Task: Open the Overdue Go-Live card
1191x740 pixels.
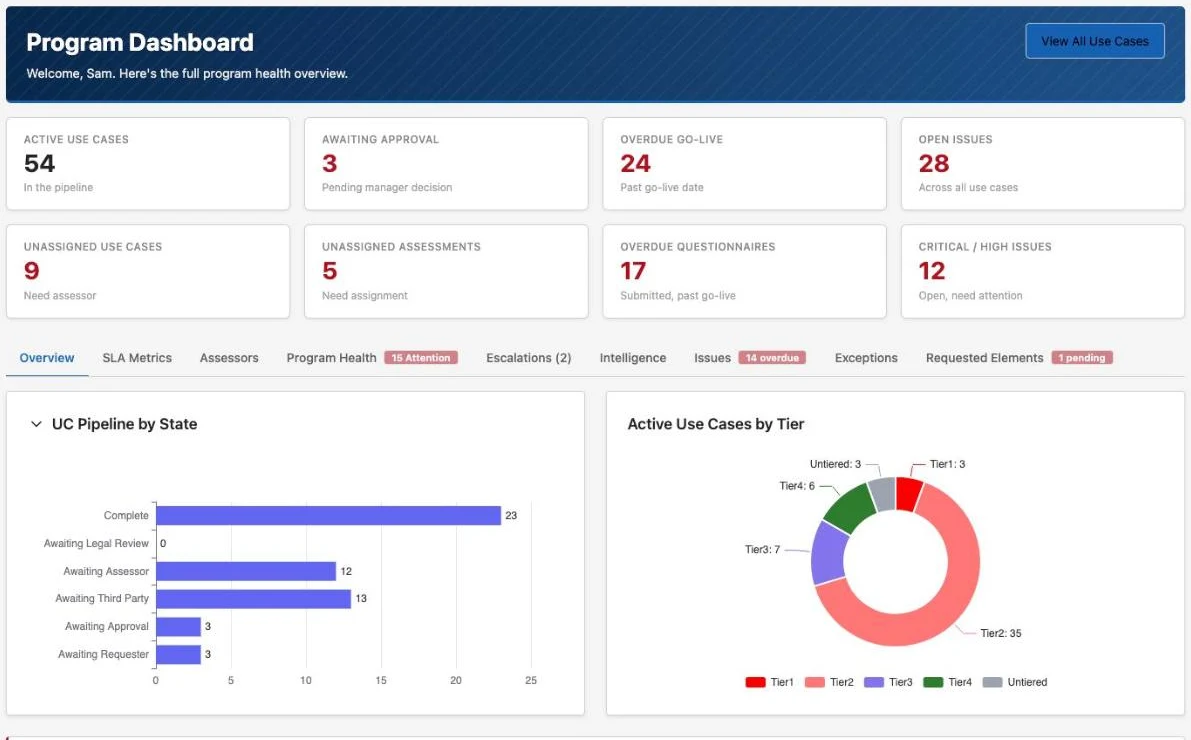Action: [744, 163]
